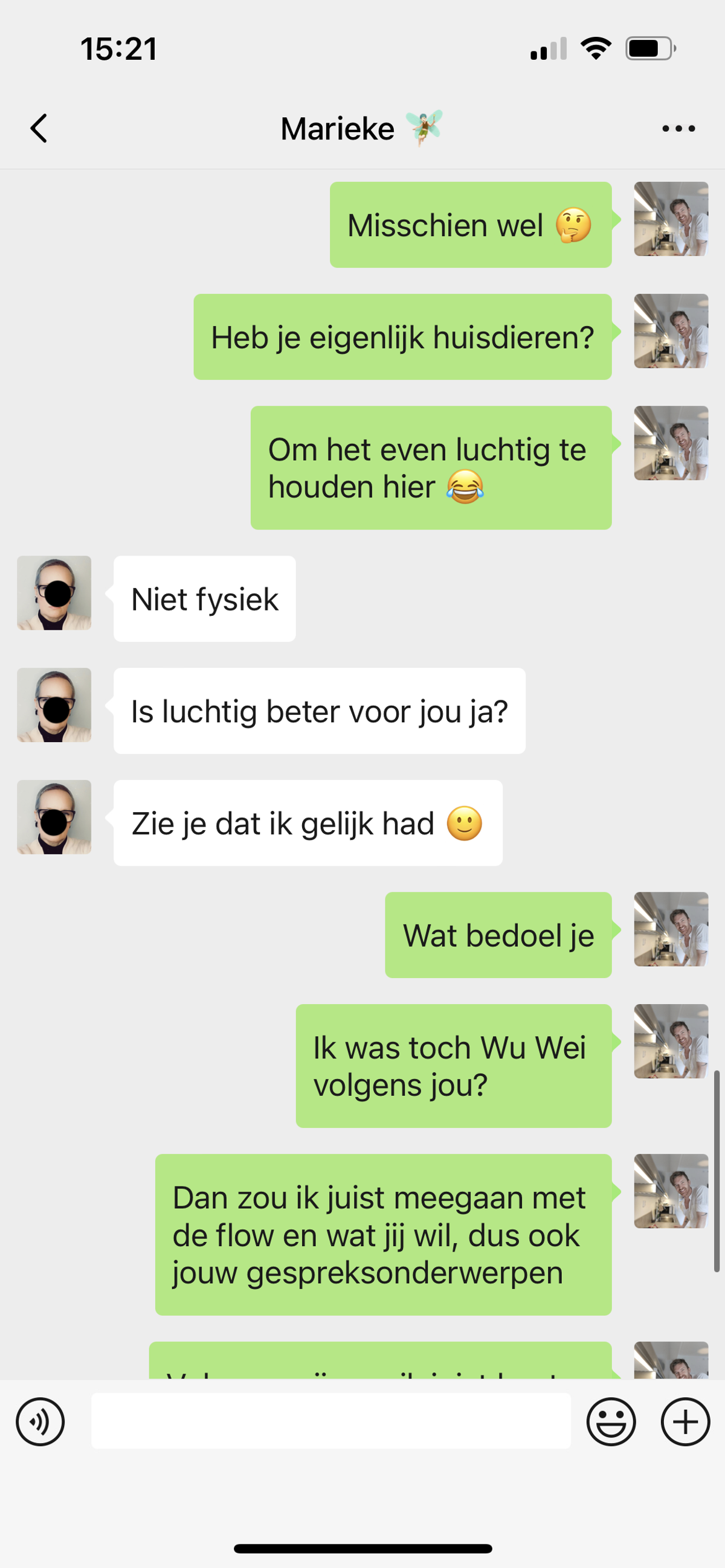Image resolution: width=725 pixels, height=1568 pixels.
Task: Open the emoji sticker picker
Action: (x=611, y=1422)
